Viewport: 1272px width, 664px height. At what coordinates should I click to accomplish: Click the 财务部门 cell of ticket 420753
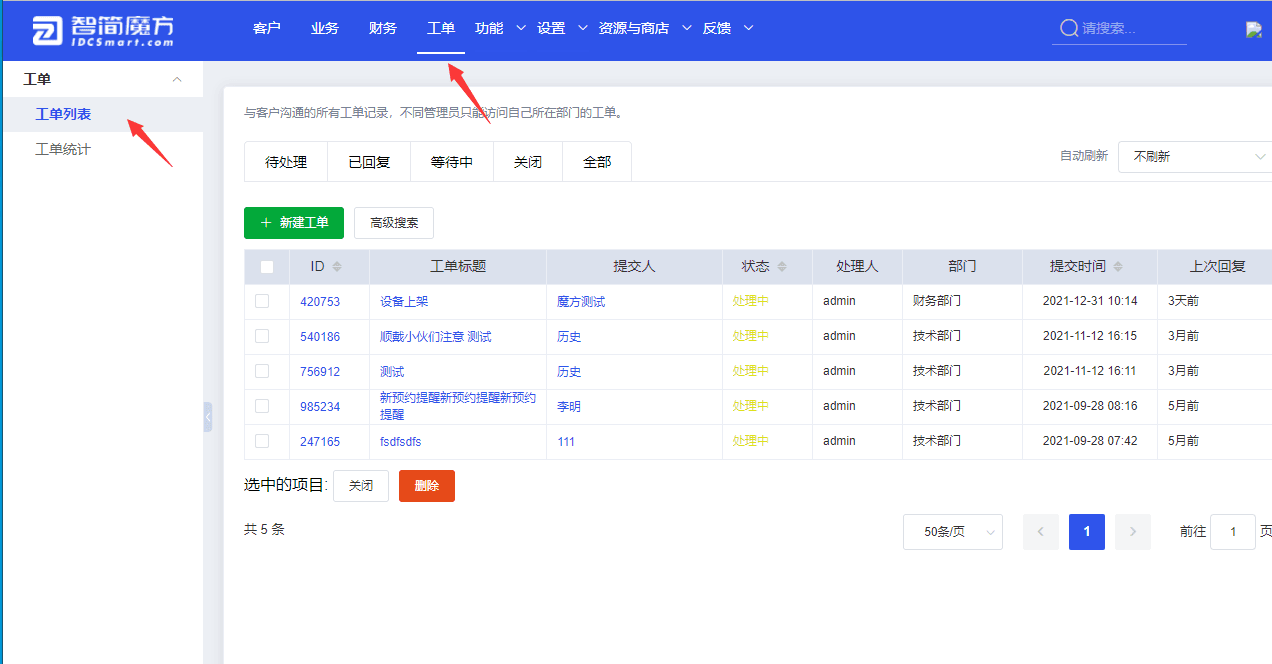coord(937,301)
